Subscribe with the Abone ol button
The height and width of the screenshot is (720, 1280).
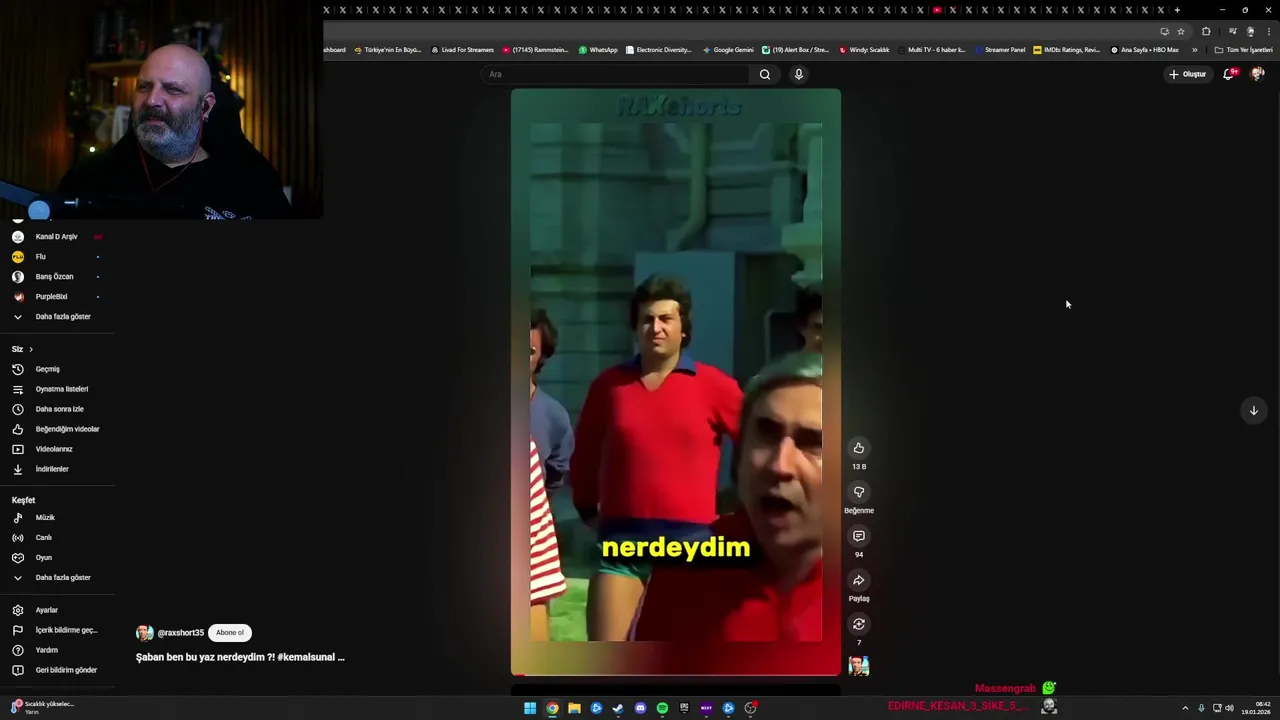point(229,633)
